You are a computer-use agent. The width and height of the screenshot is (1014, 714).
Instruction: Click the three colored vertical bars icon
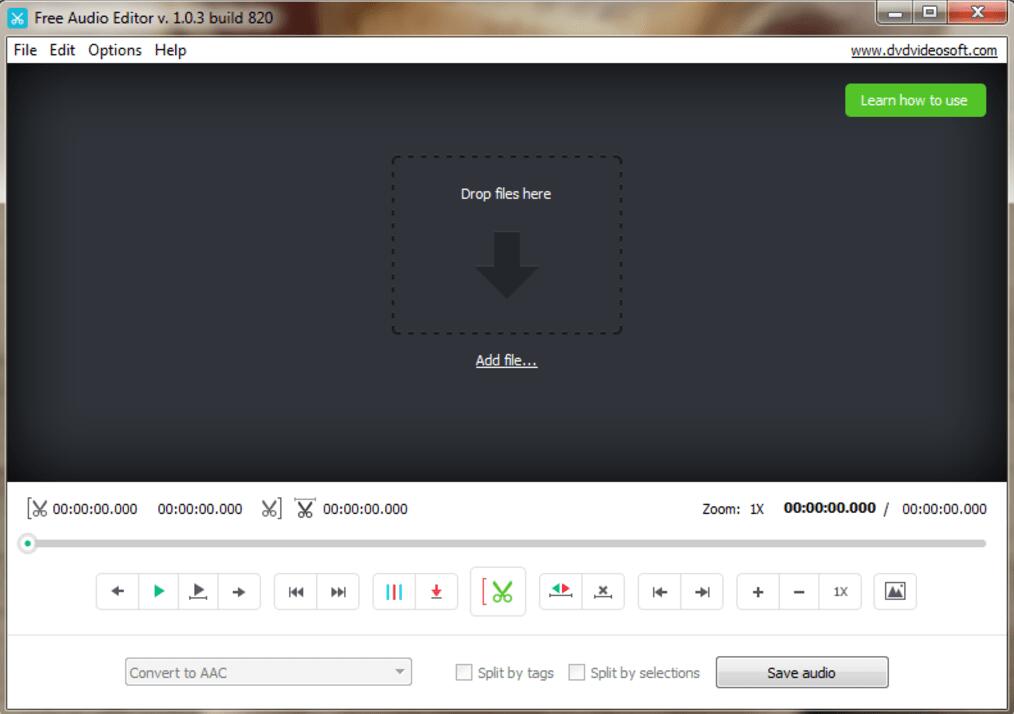(394, 592)
